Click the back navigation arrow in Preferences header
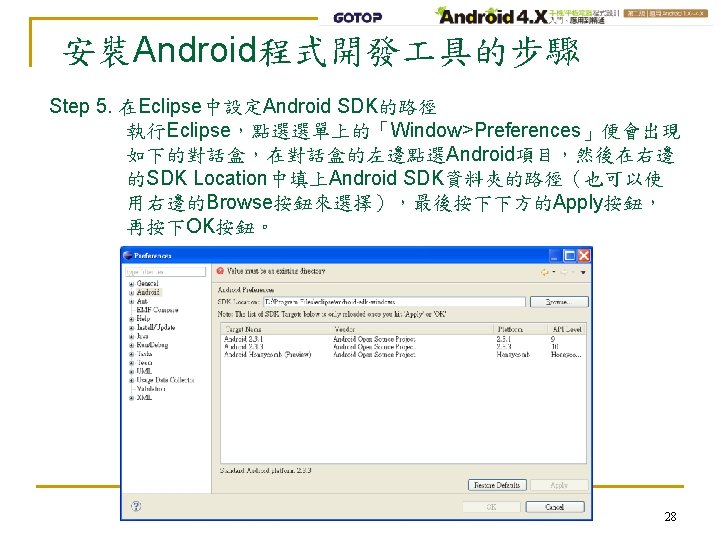720x540 pixels. [545, 272]
